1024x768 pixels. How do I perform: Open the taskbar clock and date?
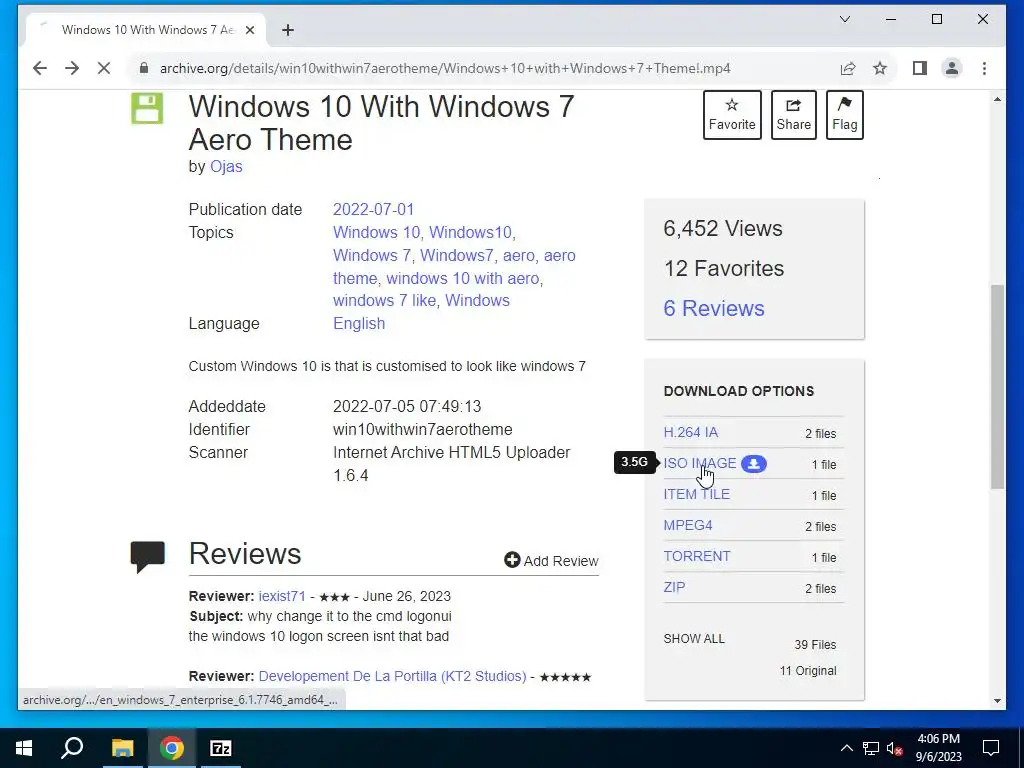pos(938,748)
